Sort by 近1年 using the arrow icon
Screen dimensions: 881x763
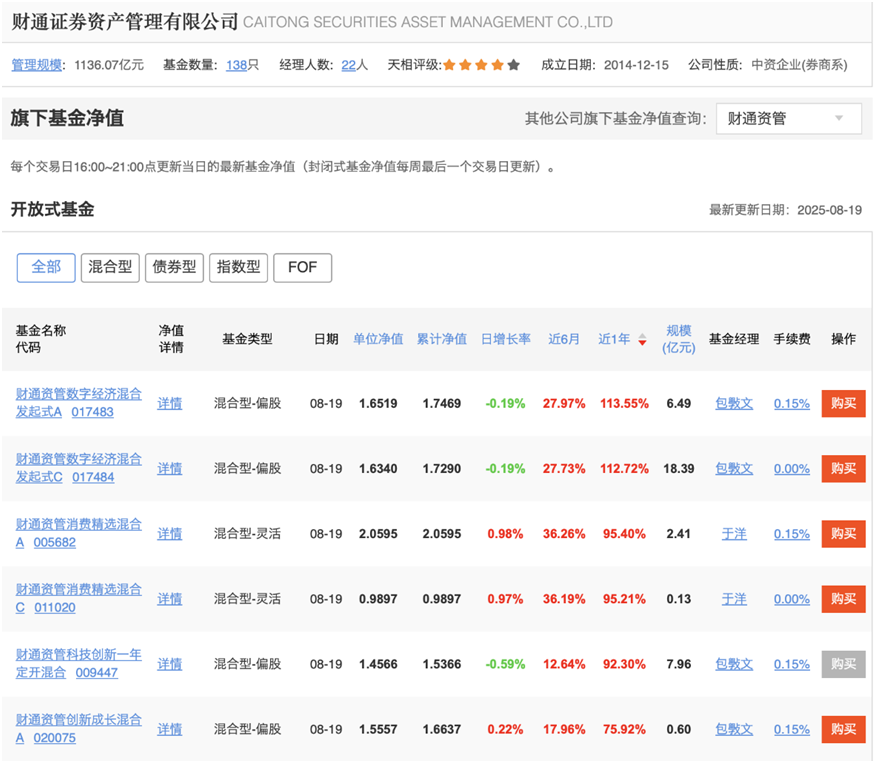[642, 339]
